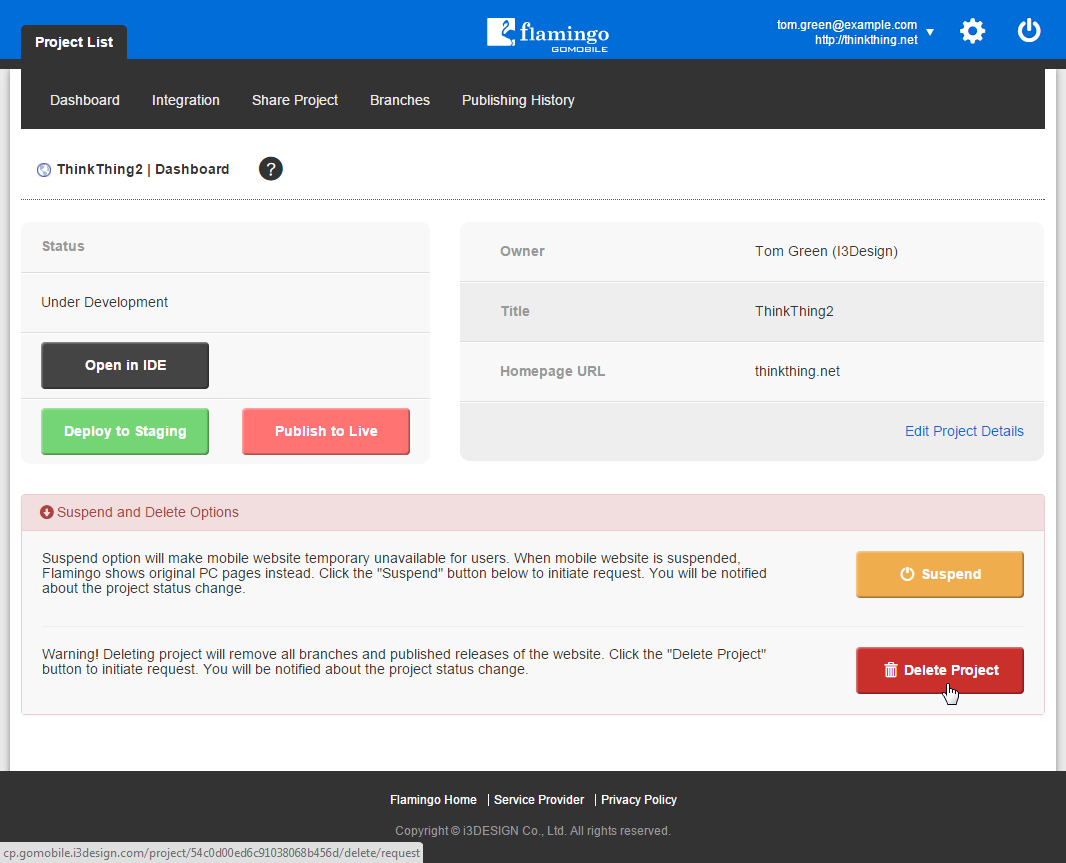Click the Warning! Deleting project paragraph

coord(405,662)
